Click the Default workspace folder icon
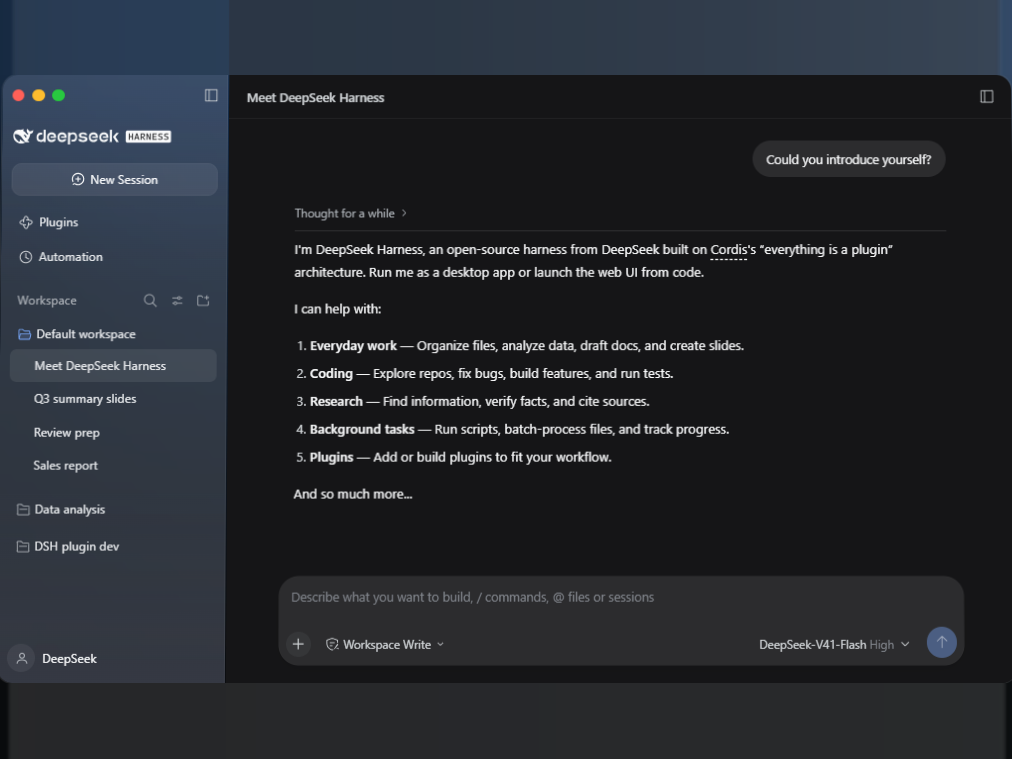Viewport: 1012px width, 759px height. pyautogui.click(x=24, y=334)
